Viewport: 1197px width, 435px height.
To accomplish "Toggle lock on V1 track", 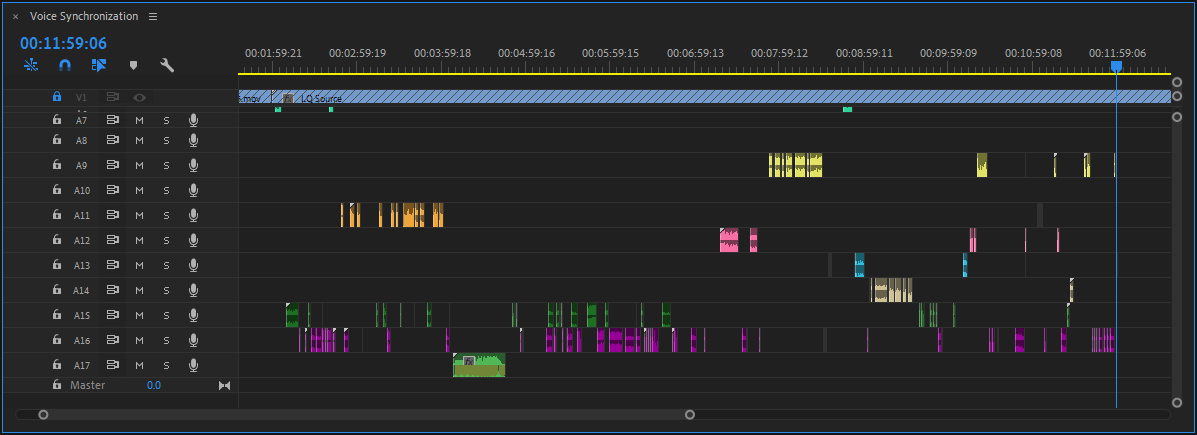I will pyautogui.click(x=56, y=97).
